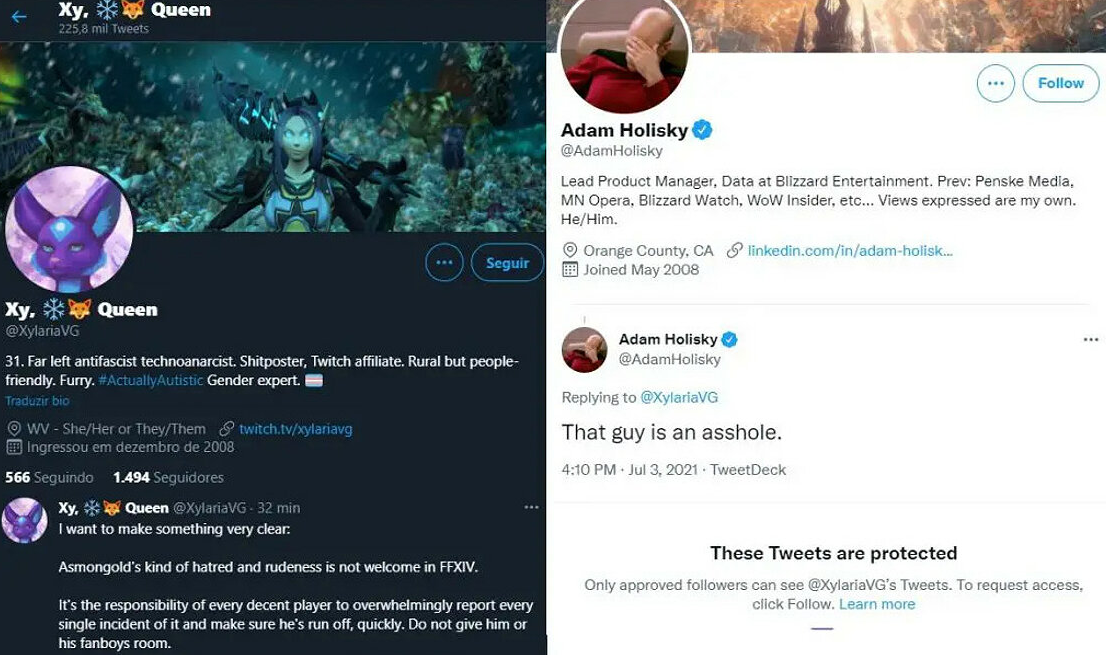Screen dimensions: 1106x655
Task: Click the Learn more link
Action: click(877, 604)
